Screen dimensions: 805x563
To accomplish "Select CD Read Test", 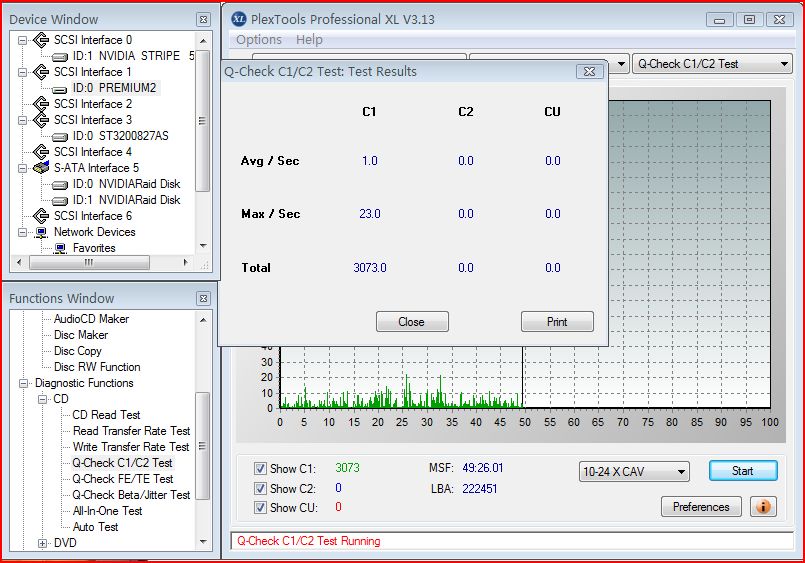I will point(106,415).
